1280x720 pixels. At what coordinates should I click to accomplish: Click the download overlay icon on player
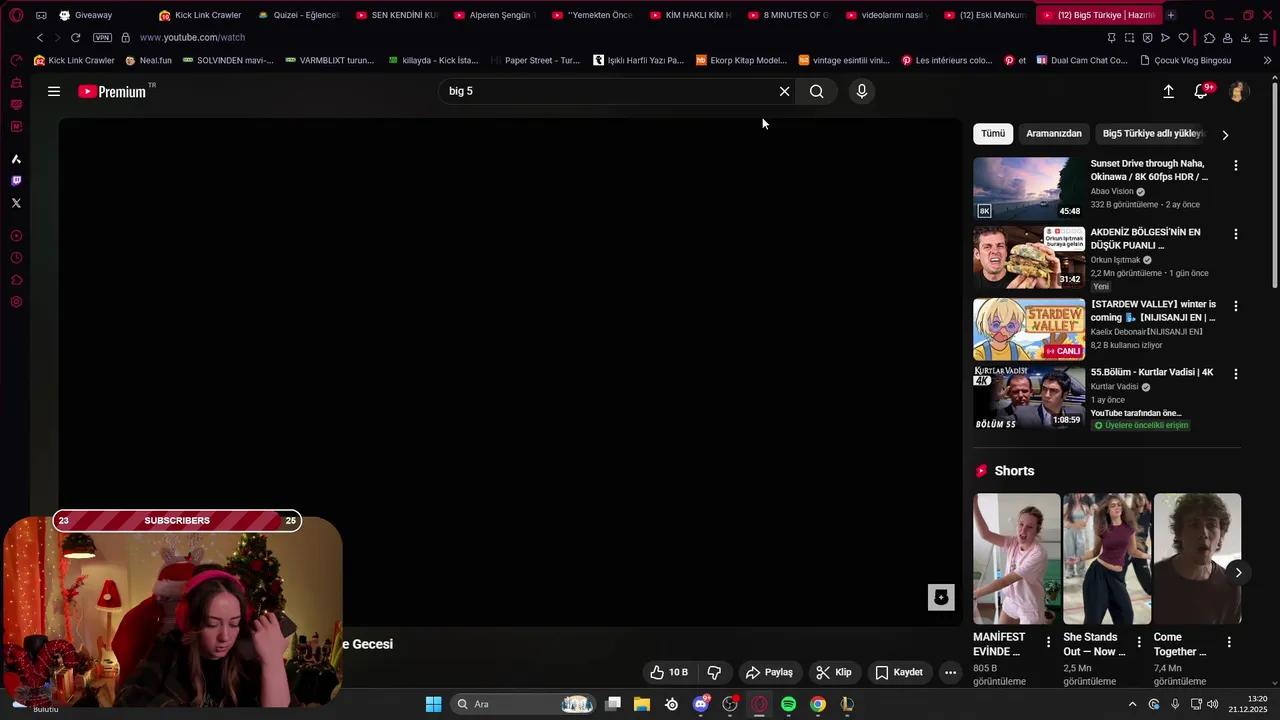point(941,597)
